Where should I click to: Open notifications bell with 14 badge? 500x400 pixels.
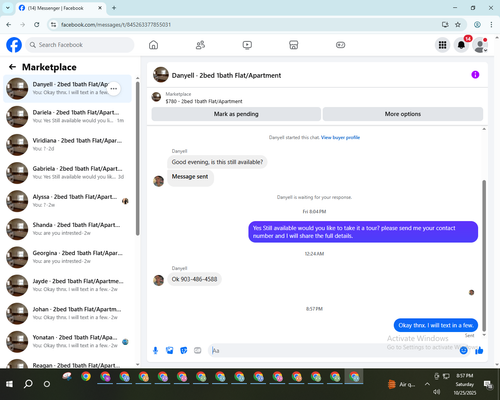[x=462, y=45]
